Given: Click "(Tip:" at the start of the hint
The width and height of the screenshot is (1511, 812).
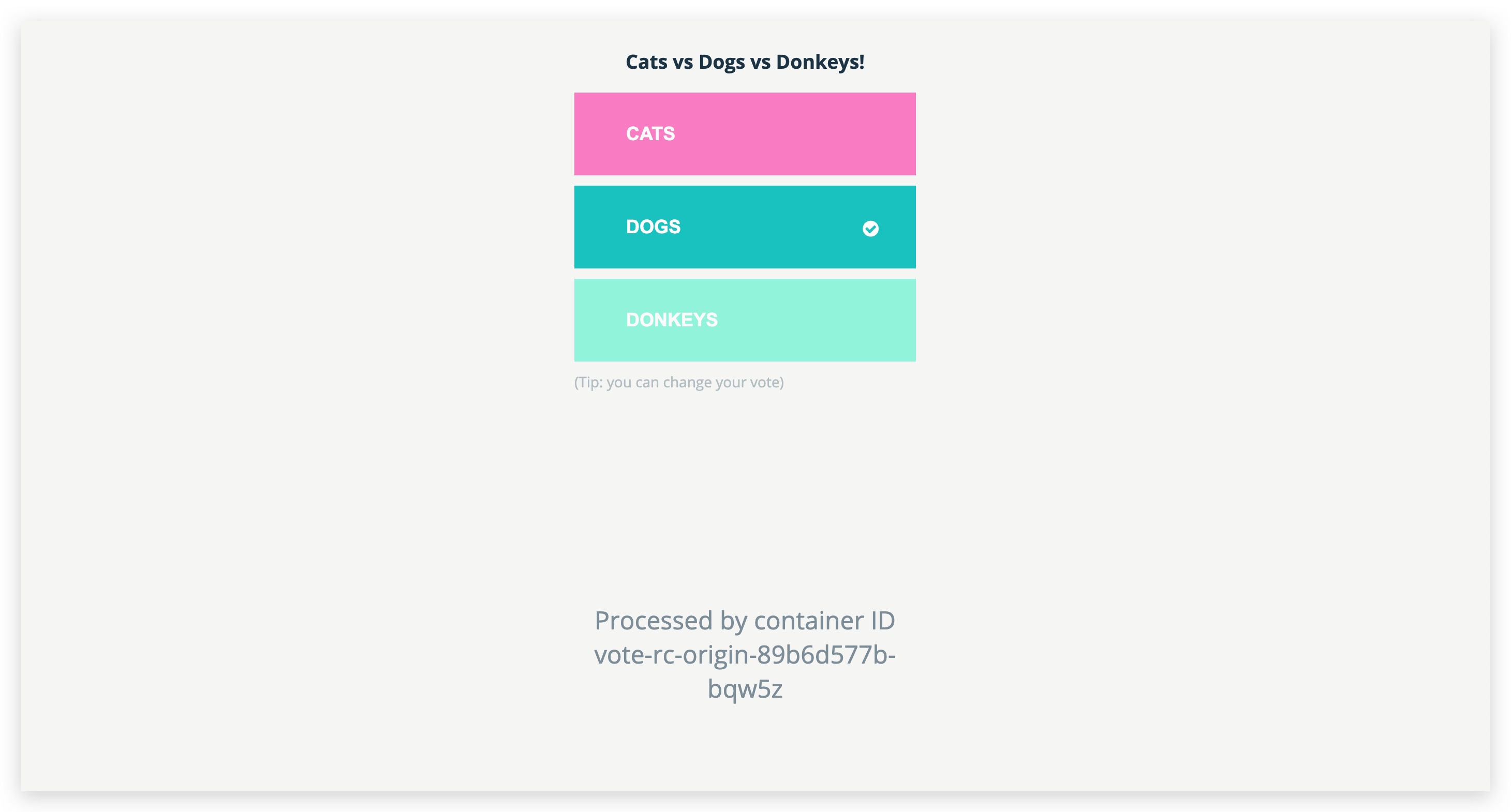Looking at the screenshot, I should [588, 382].
